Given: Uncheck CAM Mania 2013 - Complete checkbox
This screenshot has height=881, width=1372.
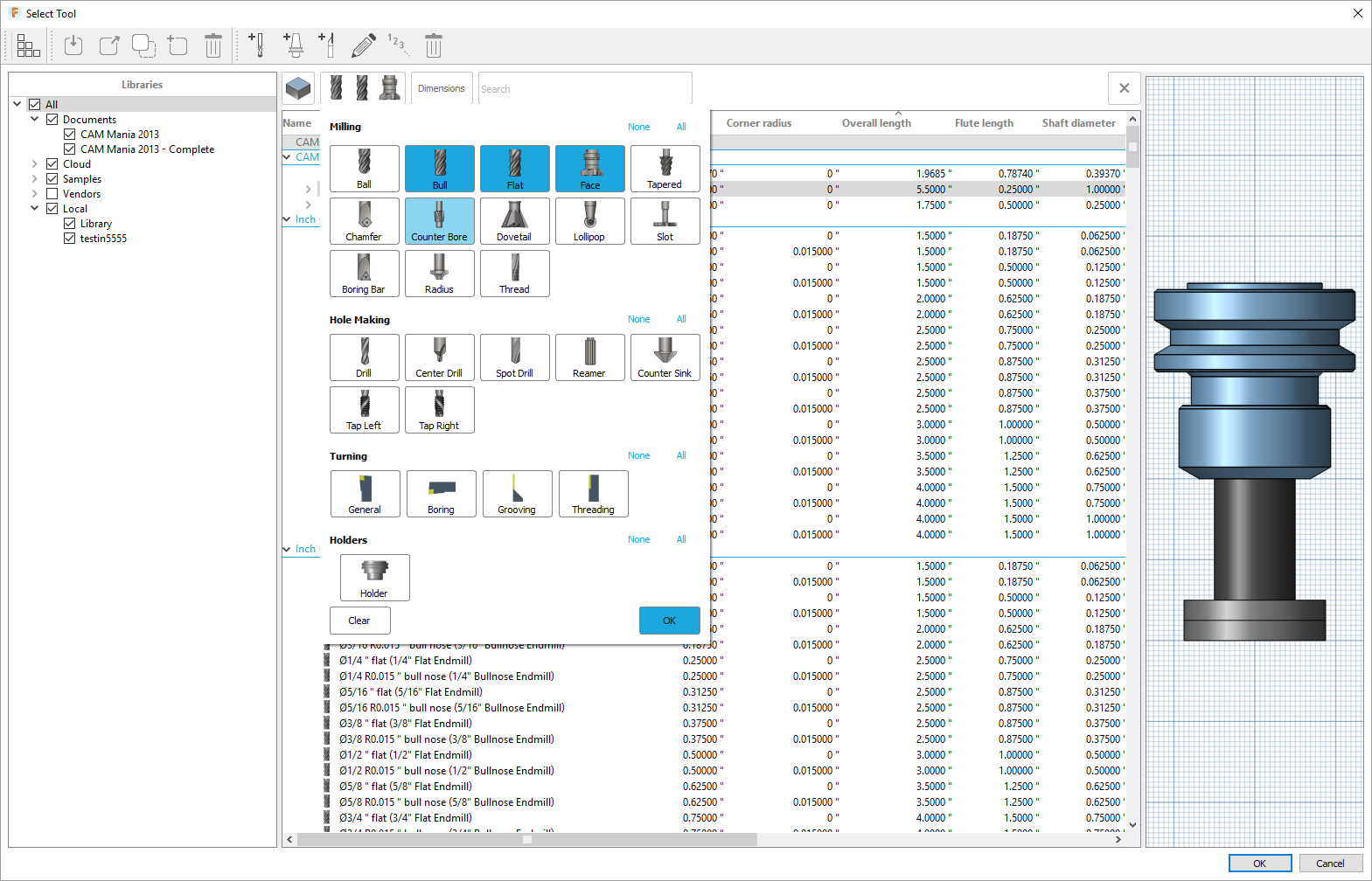Looking at the screenshot, I should (70, 149).
